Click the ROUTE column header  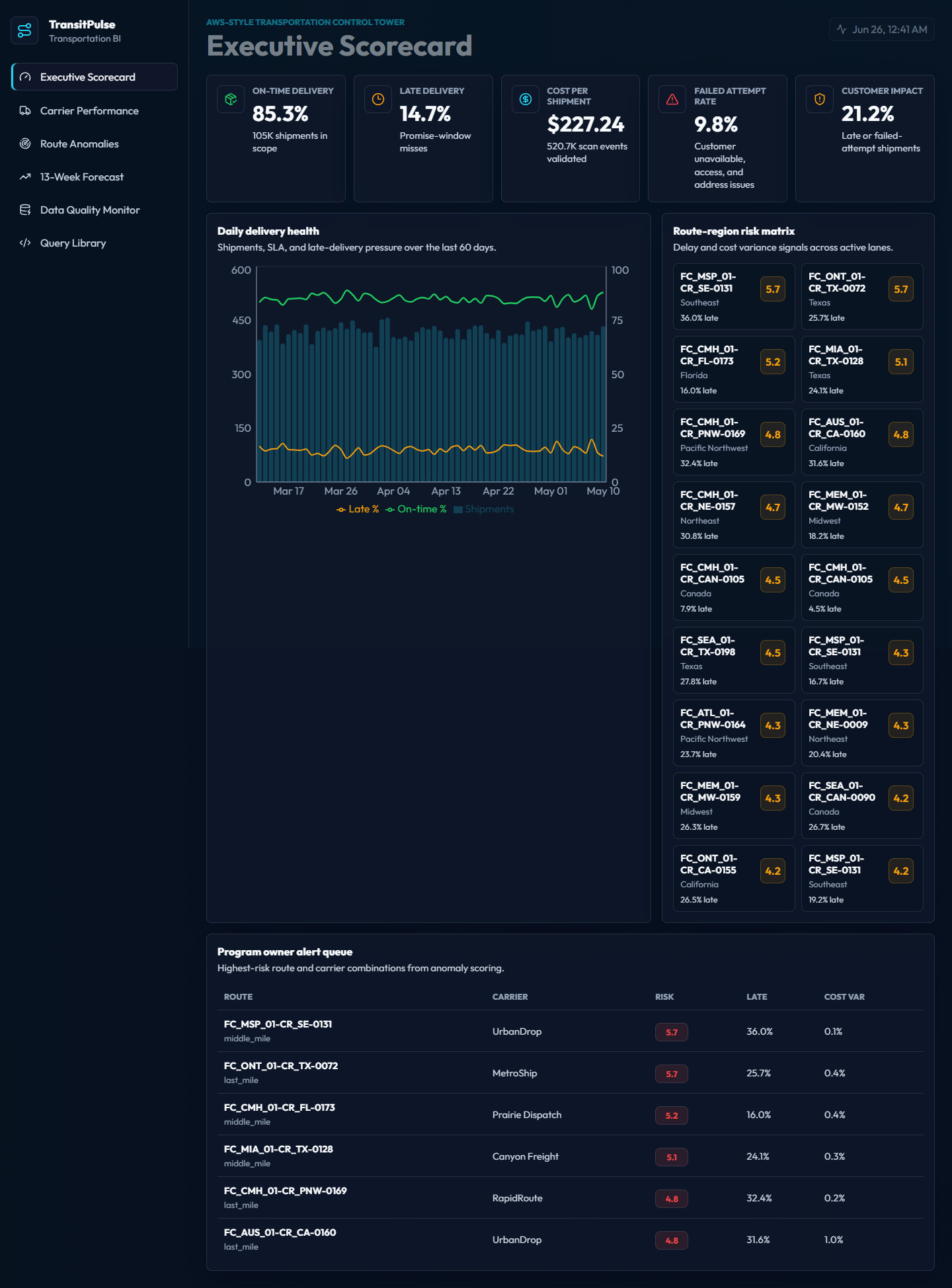pos(238,996)
